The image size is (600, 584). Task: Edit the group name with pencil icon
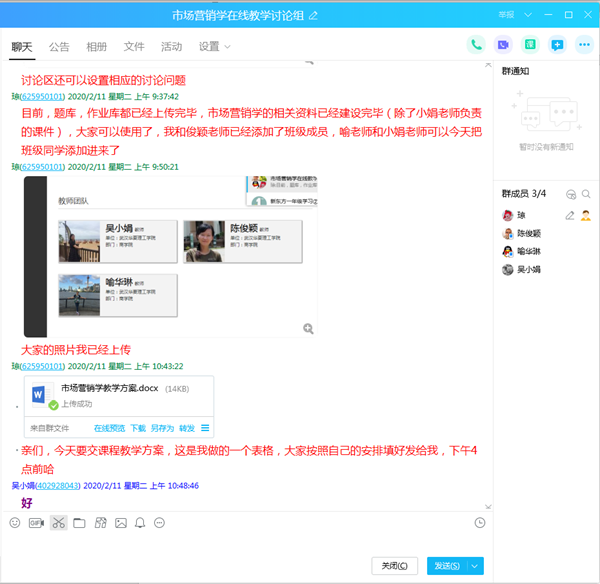coord(314,16)
